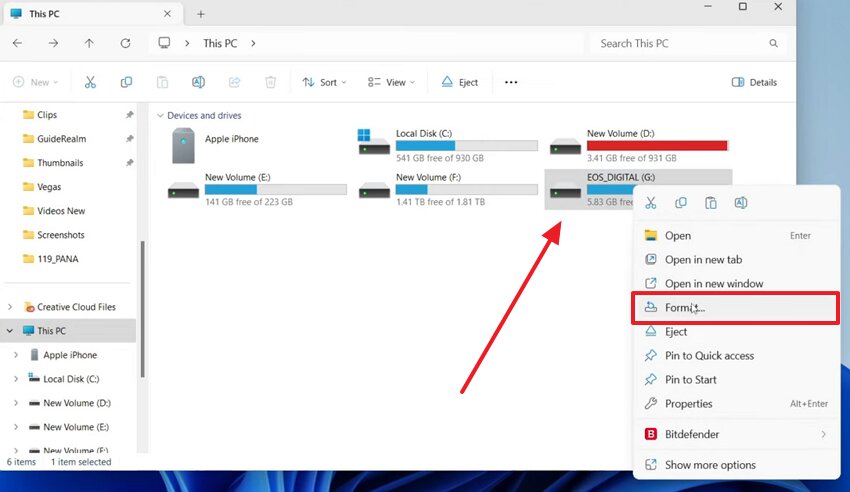
Task: Open the New dropdown
Action: pyautogui.click(x=35, y=82)
